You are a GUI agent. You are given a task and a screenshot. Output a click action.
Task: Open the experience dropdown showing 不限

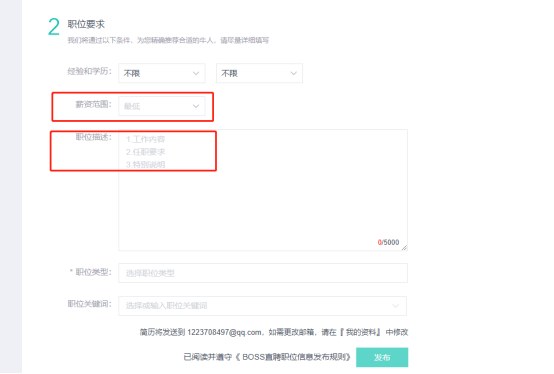point(162,73)
